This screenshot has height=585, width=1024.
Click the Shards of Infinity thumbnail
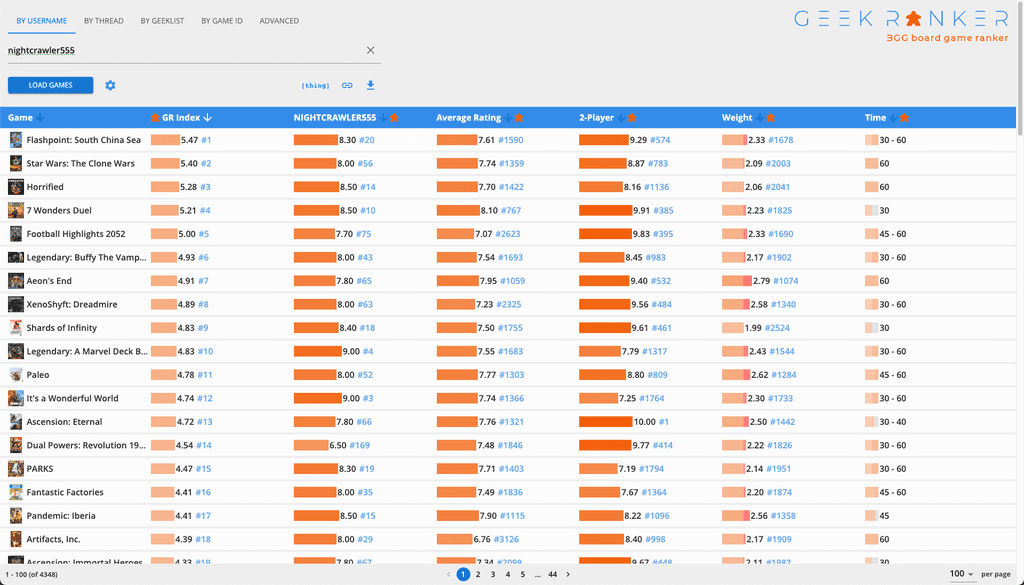tap(16, 328)
